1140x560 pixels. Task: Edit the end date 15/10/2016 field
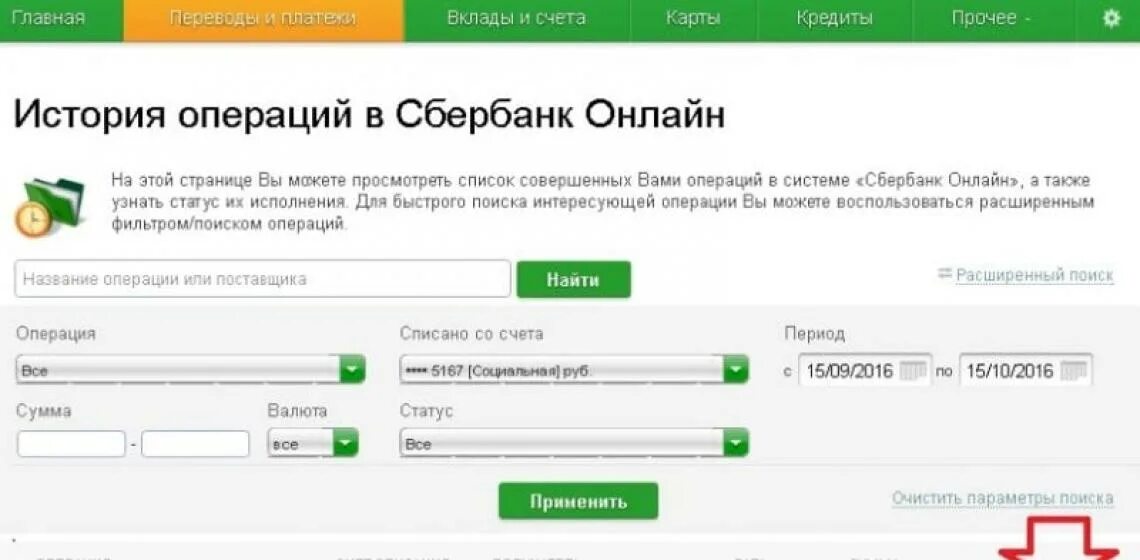point(1025,371)
